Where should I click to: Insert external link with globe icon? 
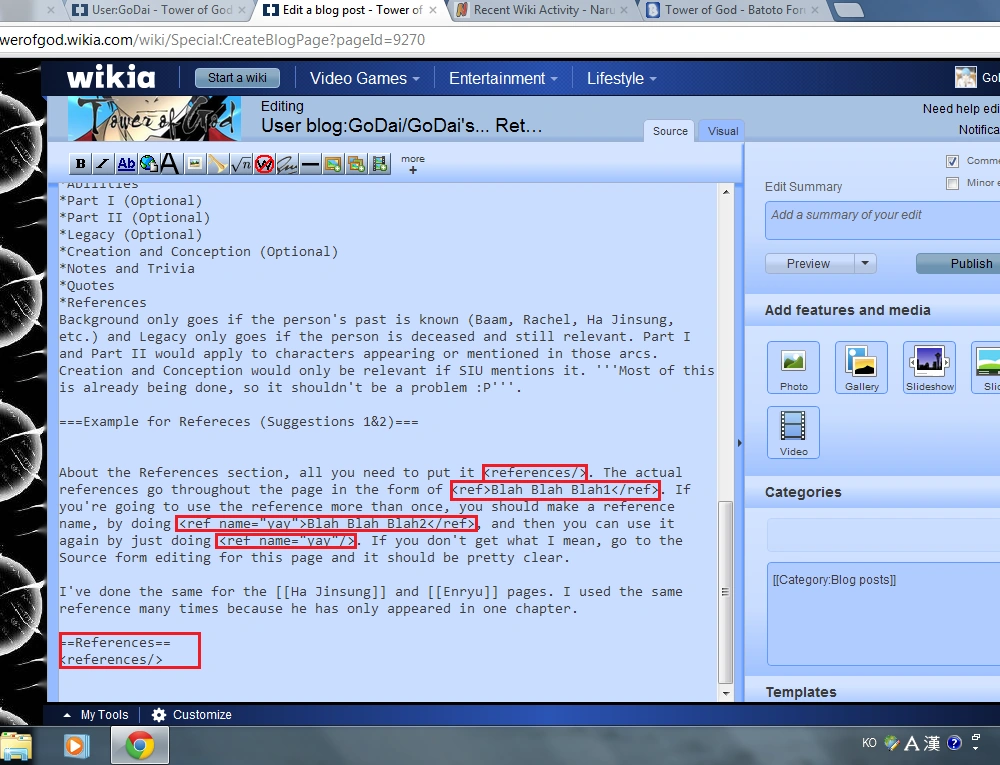point(149,164)
